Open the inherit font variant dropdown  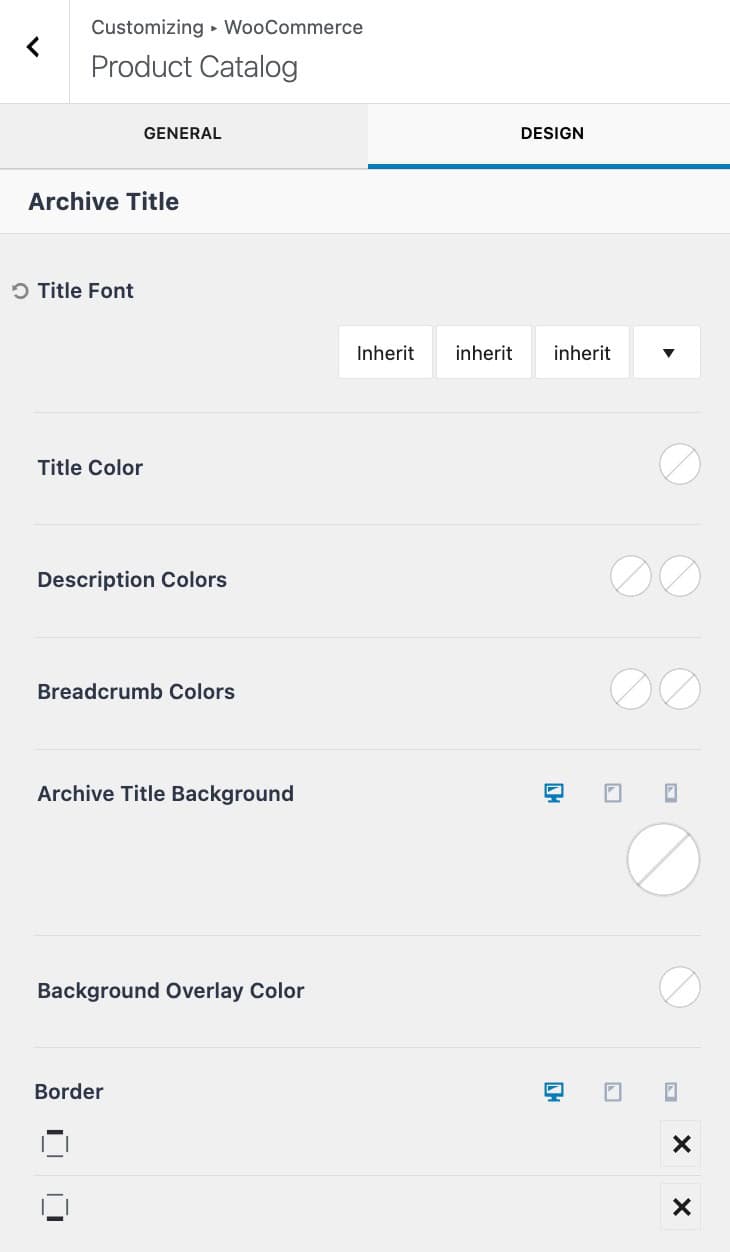click(483, 352)
